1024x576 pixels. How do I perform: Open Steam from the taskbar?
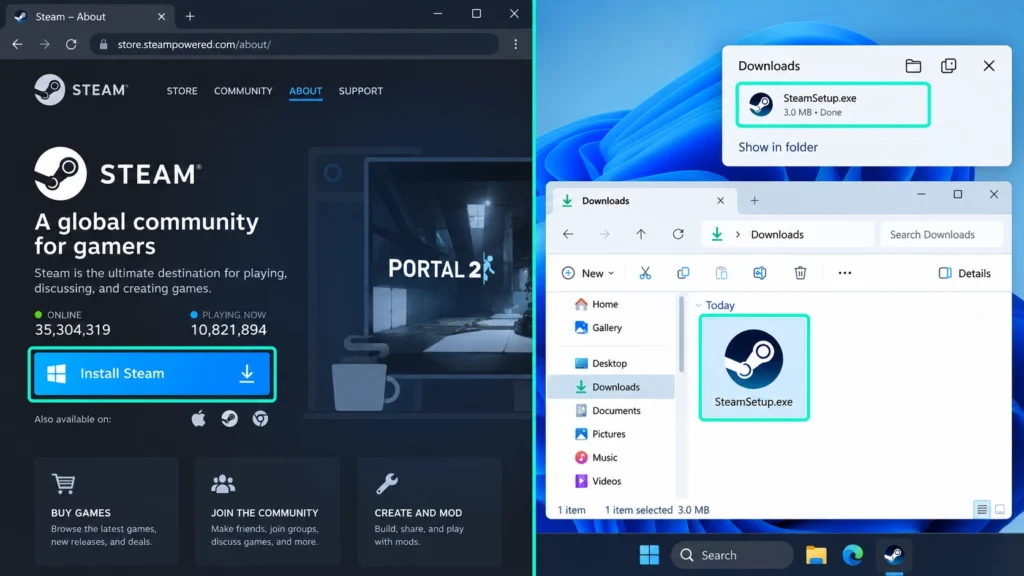[x=894, y=555]
